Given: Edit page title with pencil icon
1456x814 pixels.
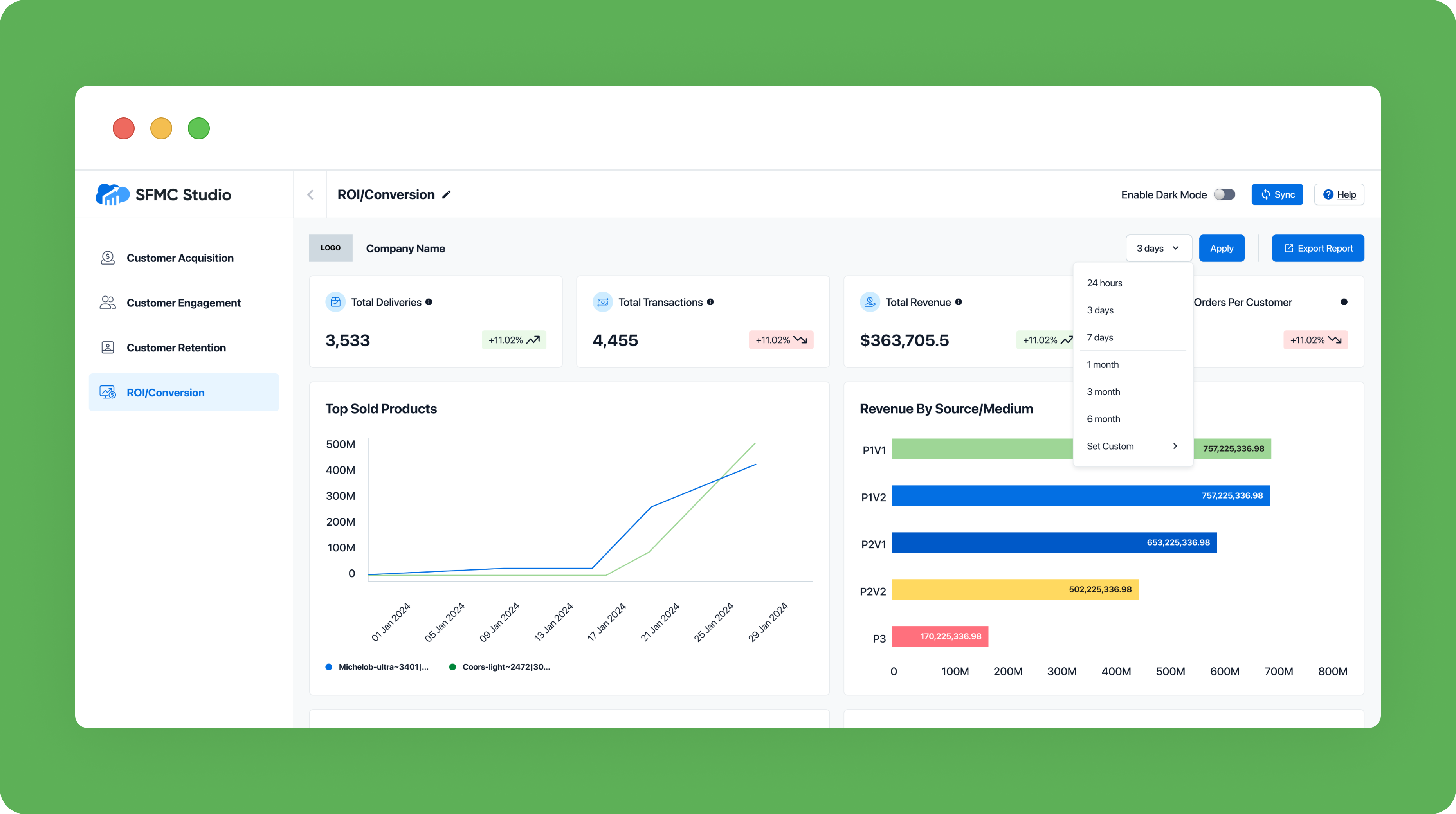Looking at the screenshot, I should [x=447, y=194].
